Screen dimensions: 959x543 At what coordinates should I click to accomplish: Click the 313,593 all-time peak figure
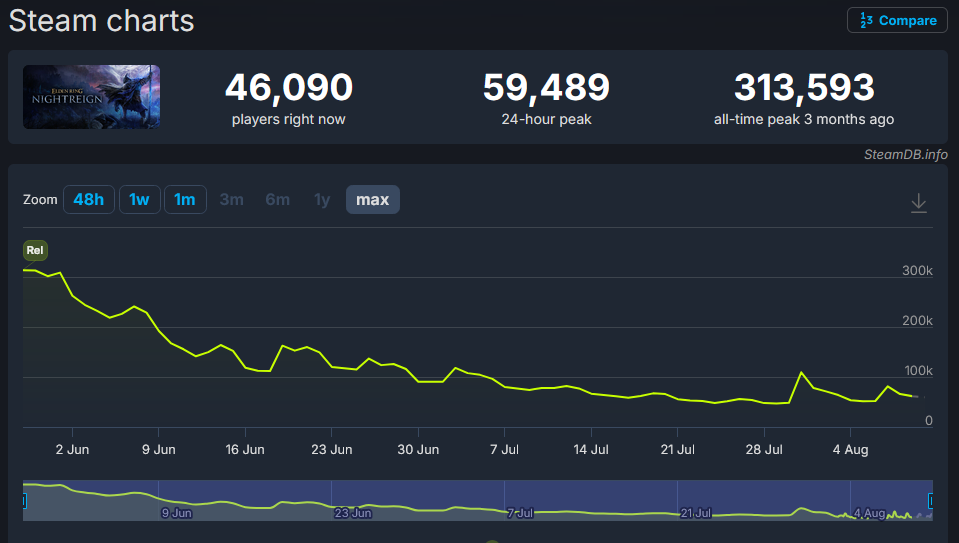[804, 87]
